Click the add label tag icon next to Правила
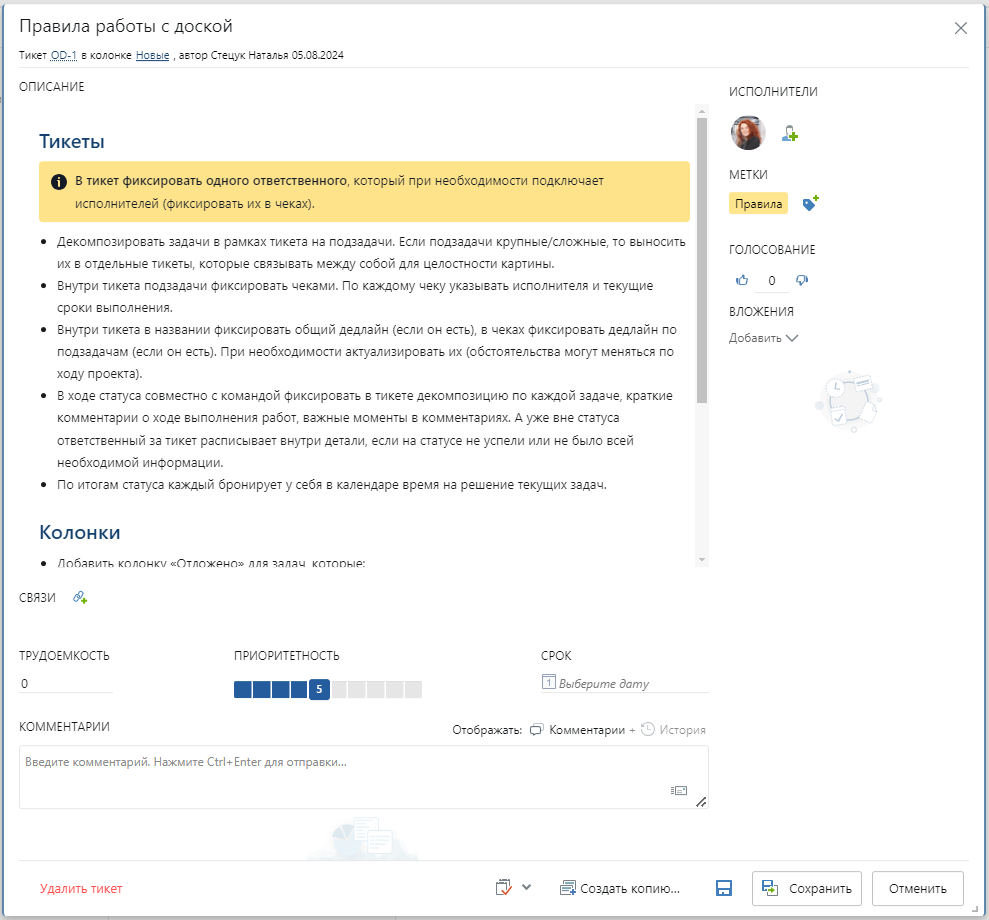 [811, 203]
